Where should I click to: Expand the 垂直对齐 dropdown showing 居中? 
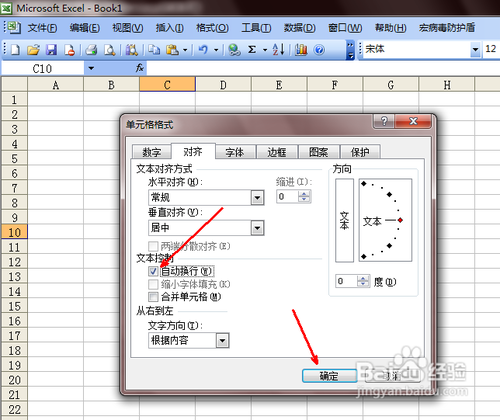pyautogui.click(x=257, y=228)
